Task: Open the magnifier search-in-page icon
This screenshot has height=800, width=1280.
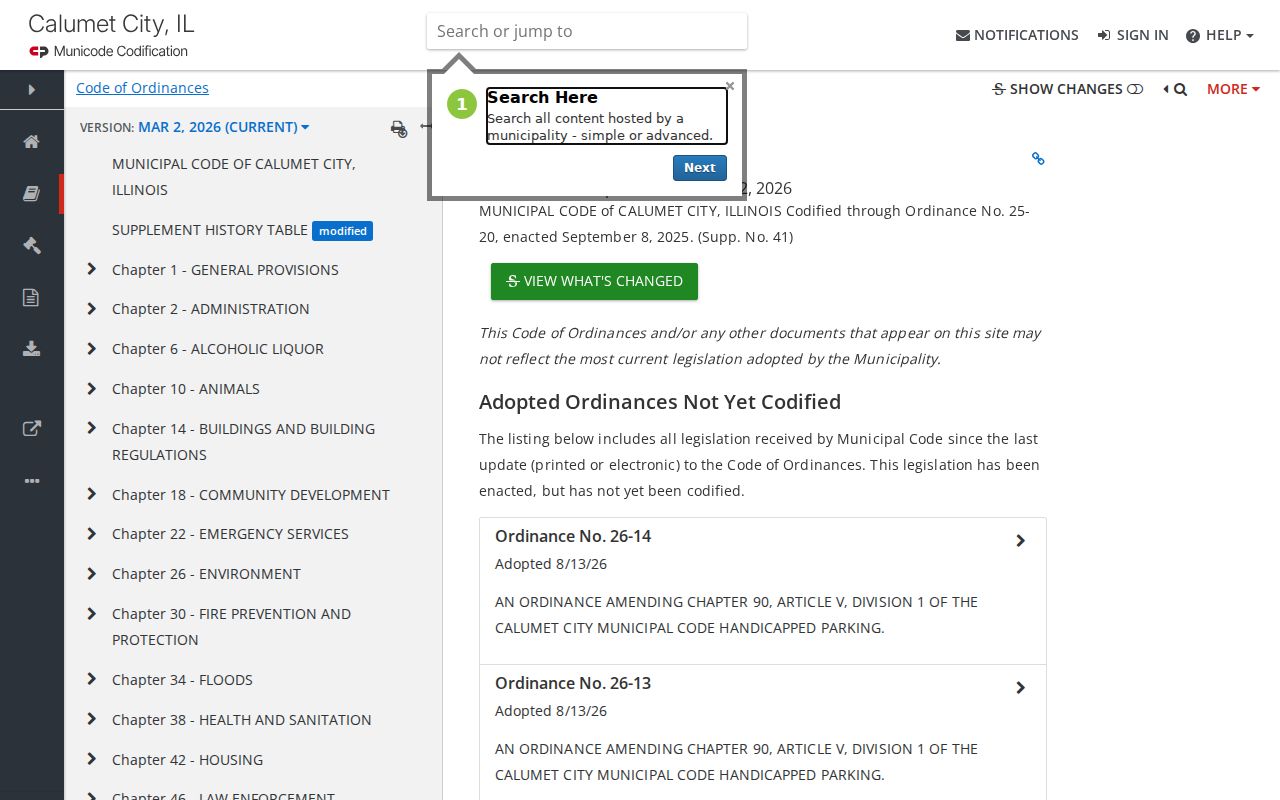Action: click(1175, 89)
